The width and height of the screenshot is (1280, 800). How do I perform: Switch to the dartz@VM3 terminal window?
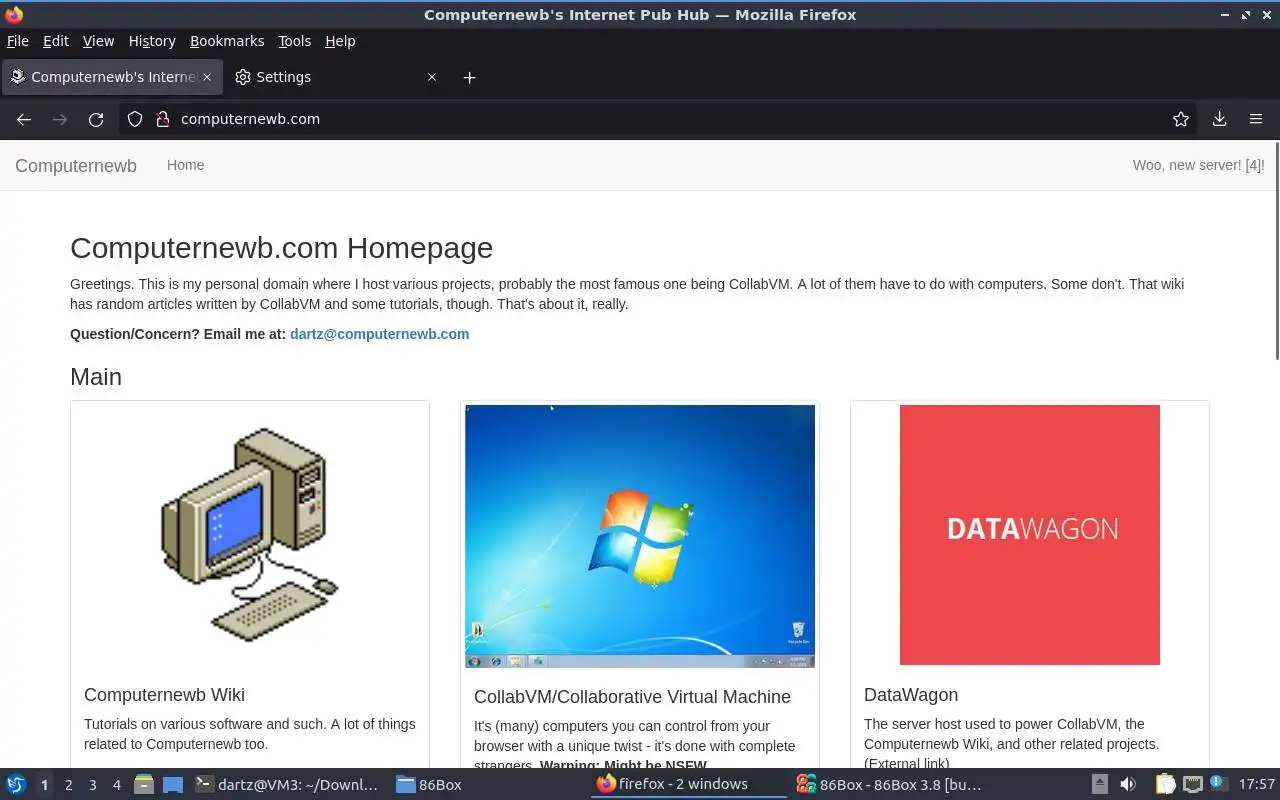(x=287, y=784)
